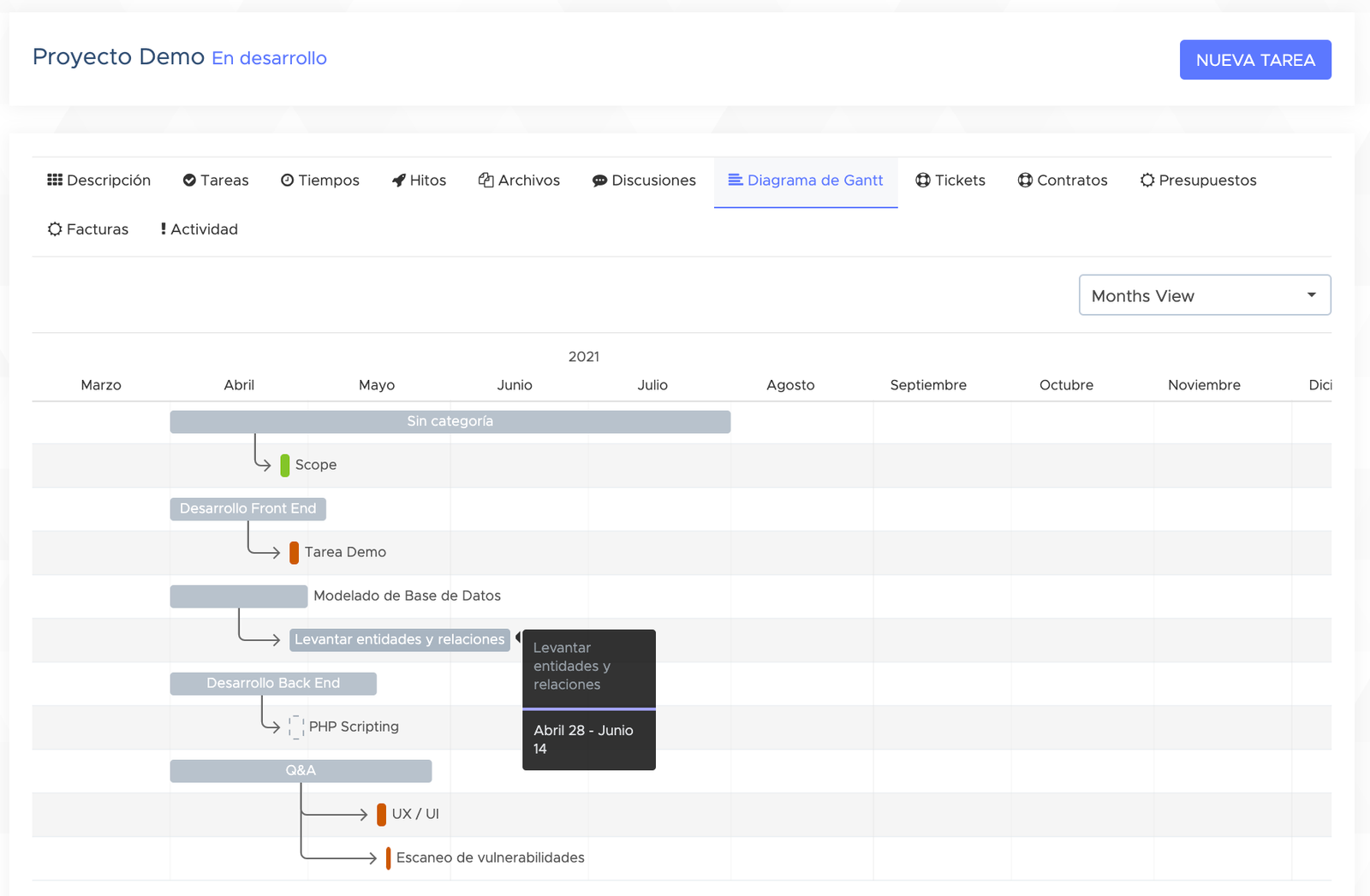Click the badge icon beside Presupuestos

1147,180
